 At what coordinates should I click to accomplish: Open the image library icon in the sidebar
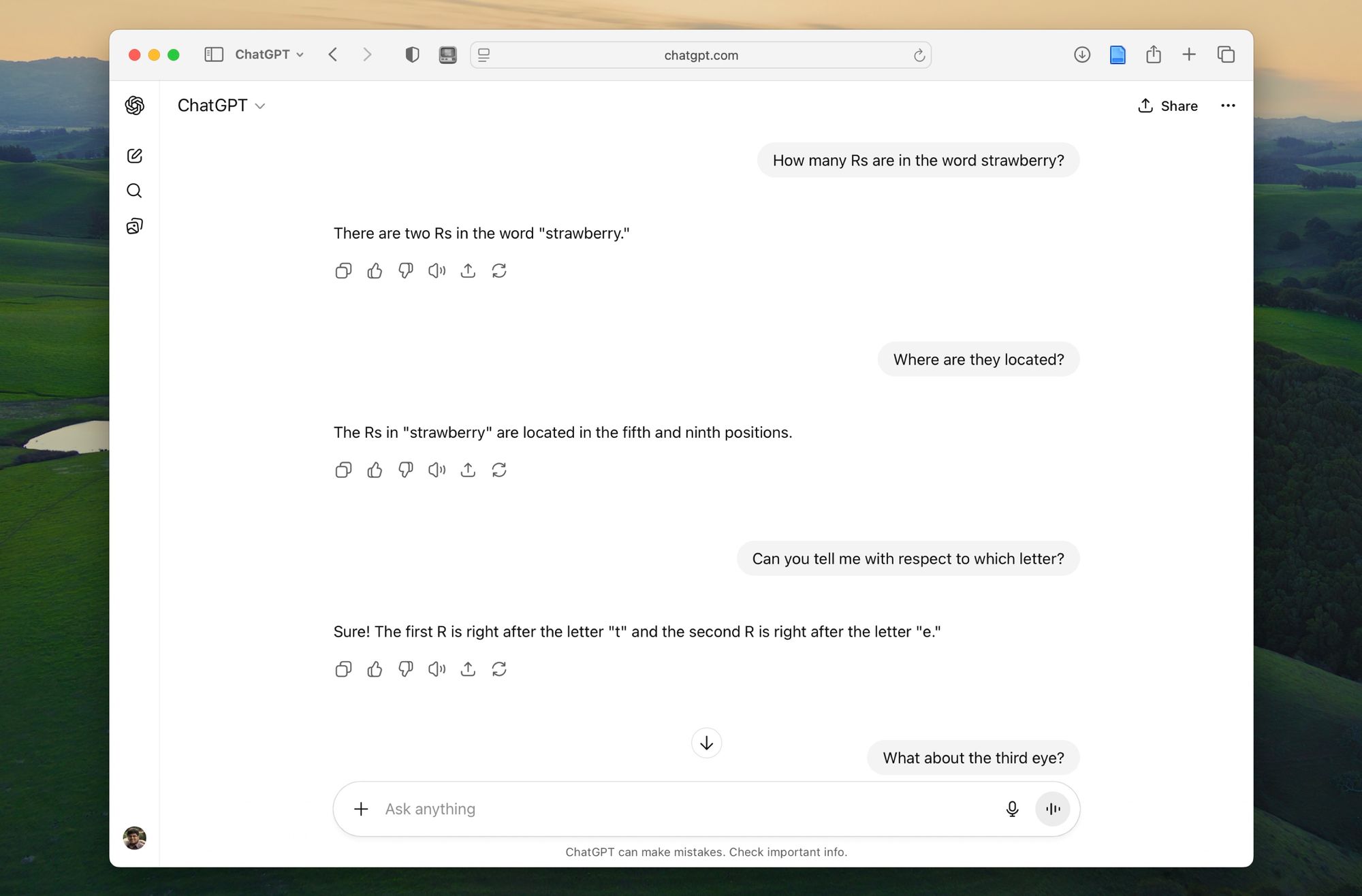coord(135,226)
